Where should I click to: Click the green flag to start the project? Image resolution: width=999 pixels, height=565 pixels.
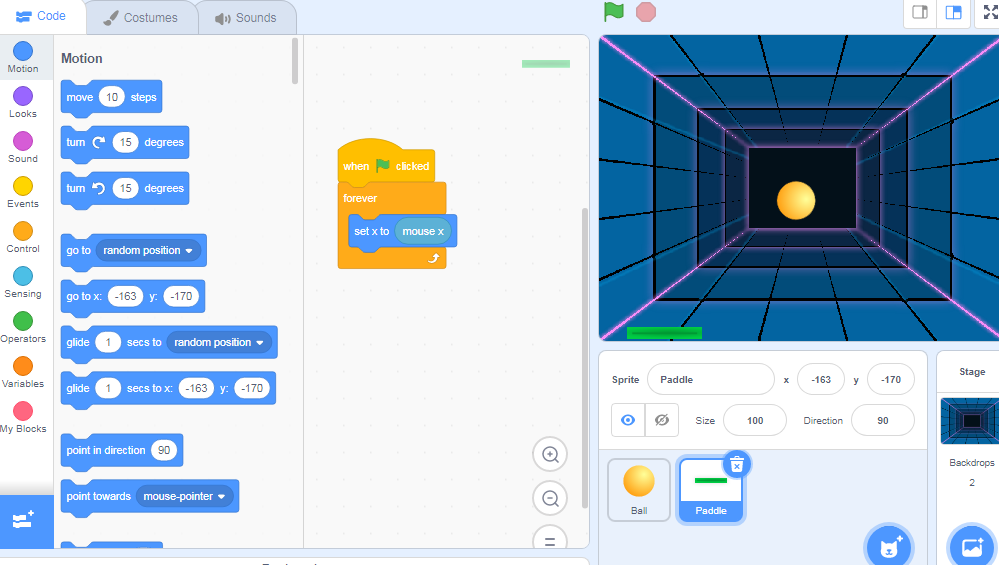pos(613,12)
